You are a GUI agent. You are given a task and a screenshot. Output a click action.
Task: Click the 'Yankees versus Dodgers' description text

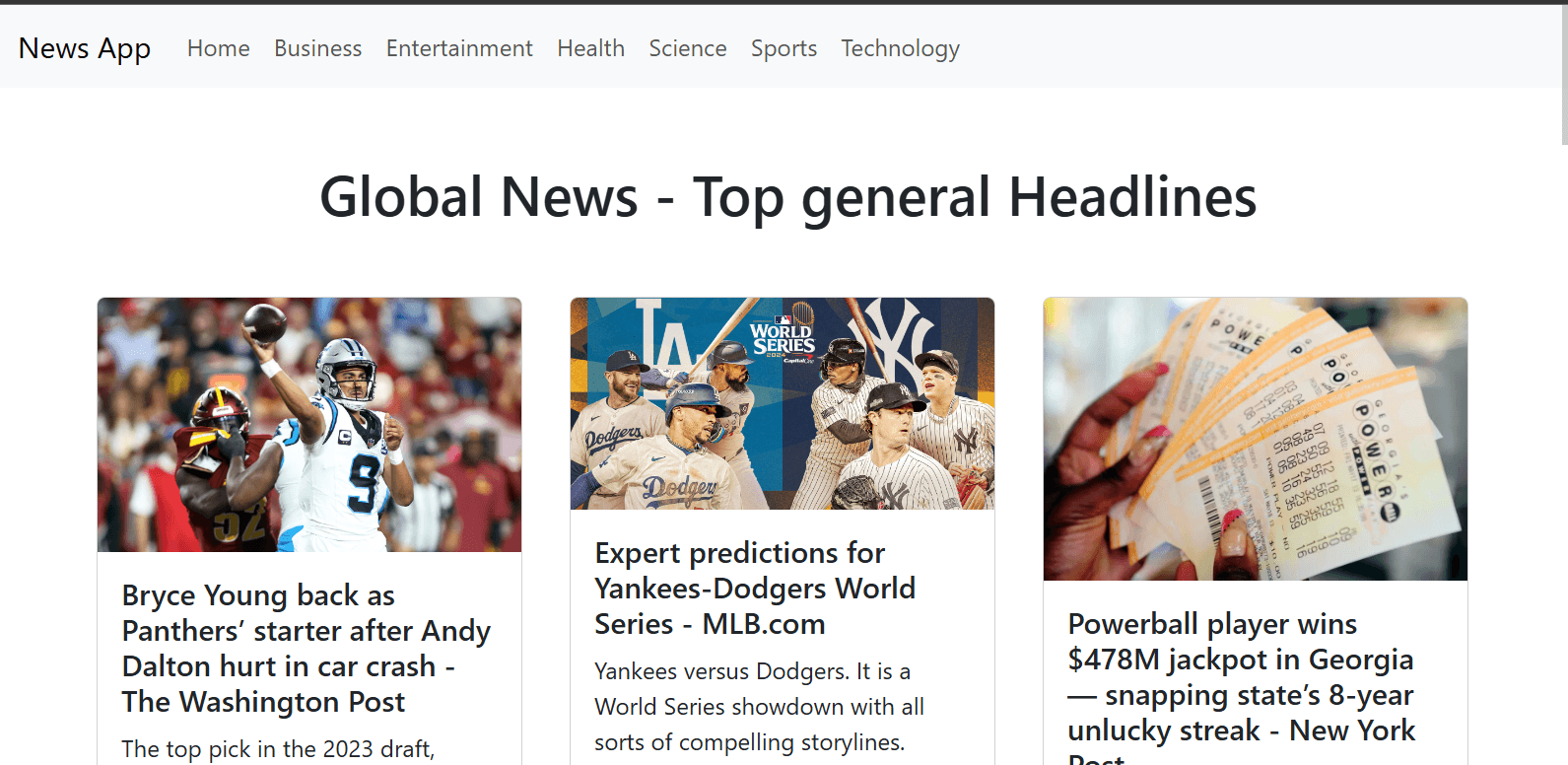coord(760,707)
